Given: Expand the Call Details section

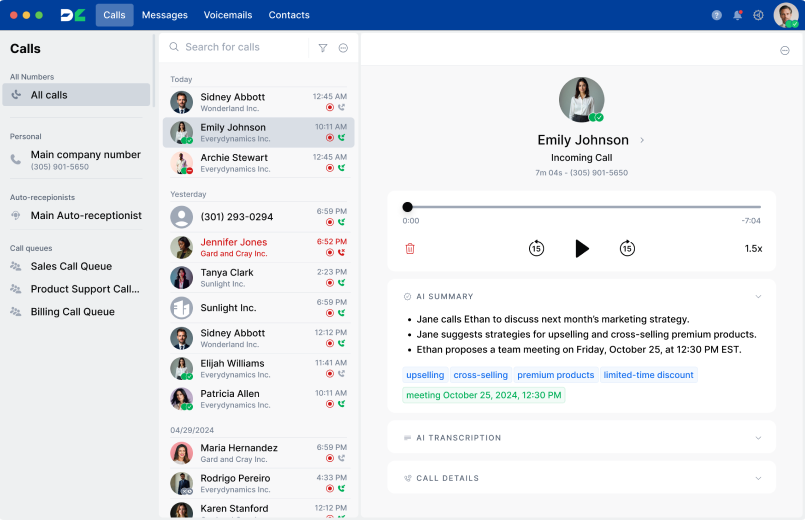Looking at the screenshot, I should click(x=758, y=478).
